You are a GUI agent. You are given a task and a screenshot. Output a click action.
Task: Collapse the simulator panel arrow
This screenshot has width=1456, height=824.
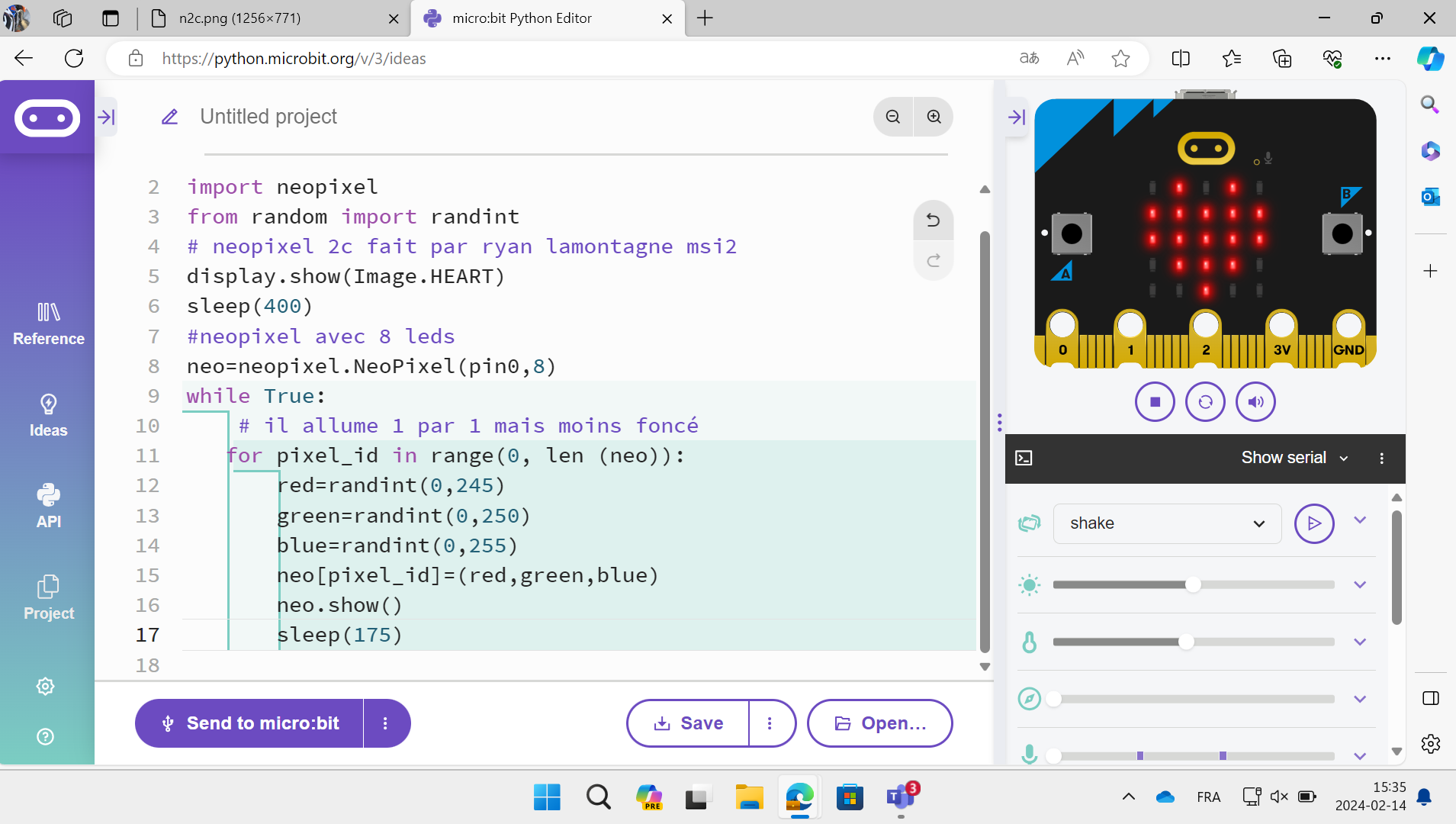click(x=1017, y=117)
